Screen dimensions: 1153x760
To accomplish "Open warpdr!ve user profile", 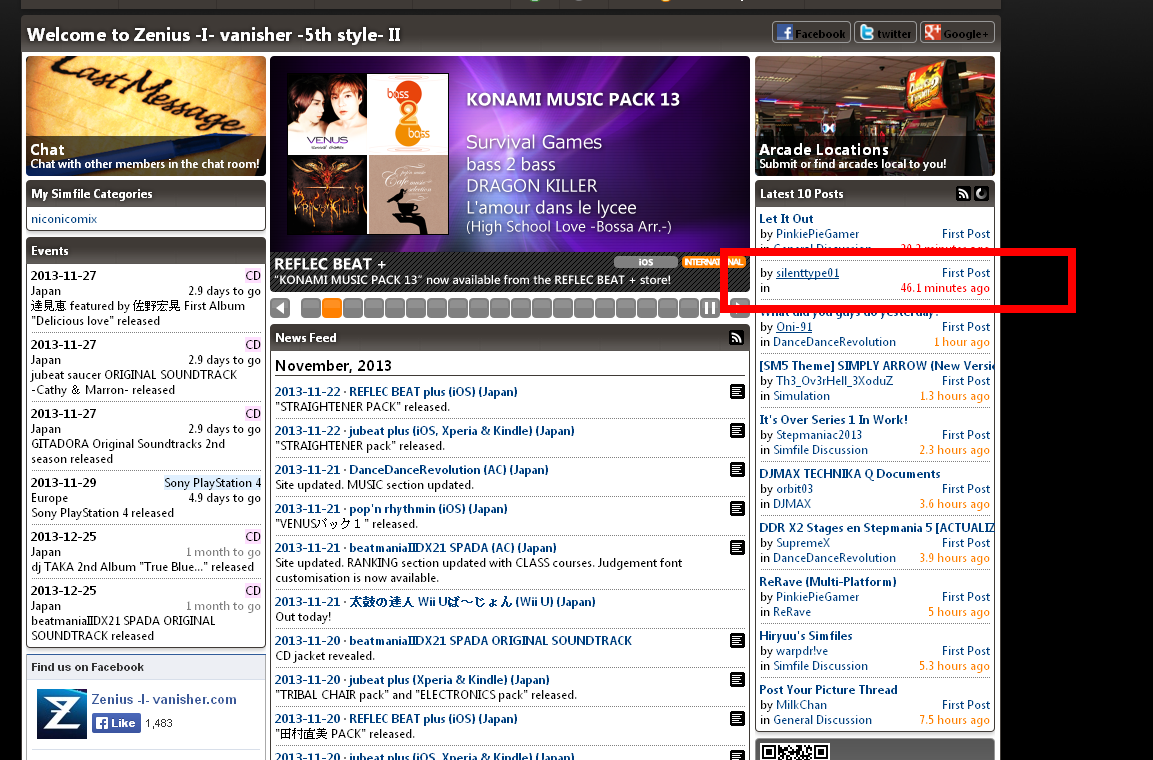I will coord(802,651).
